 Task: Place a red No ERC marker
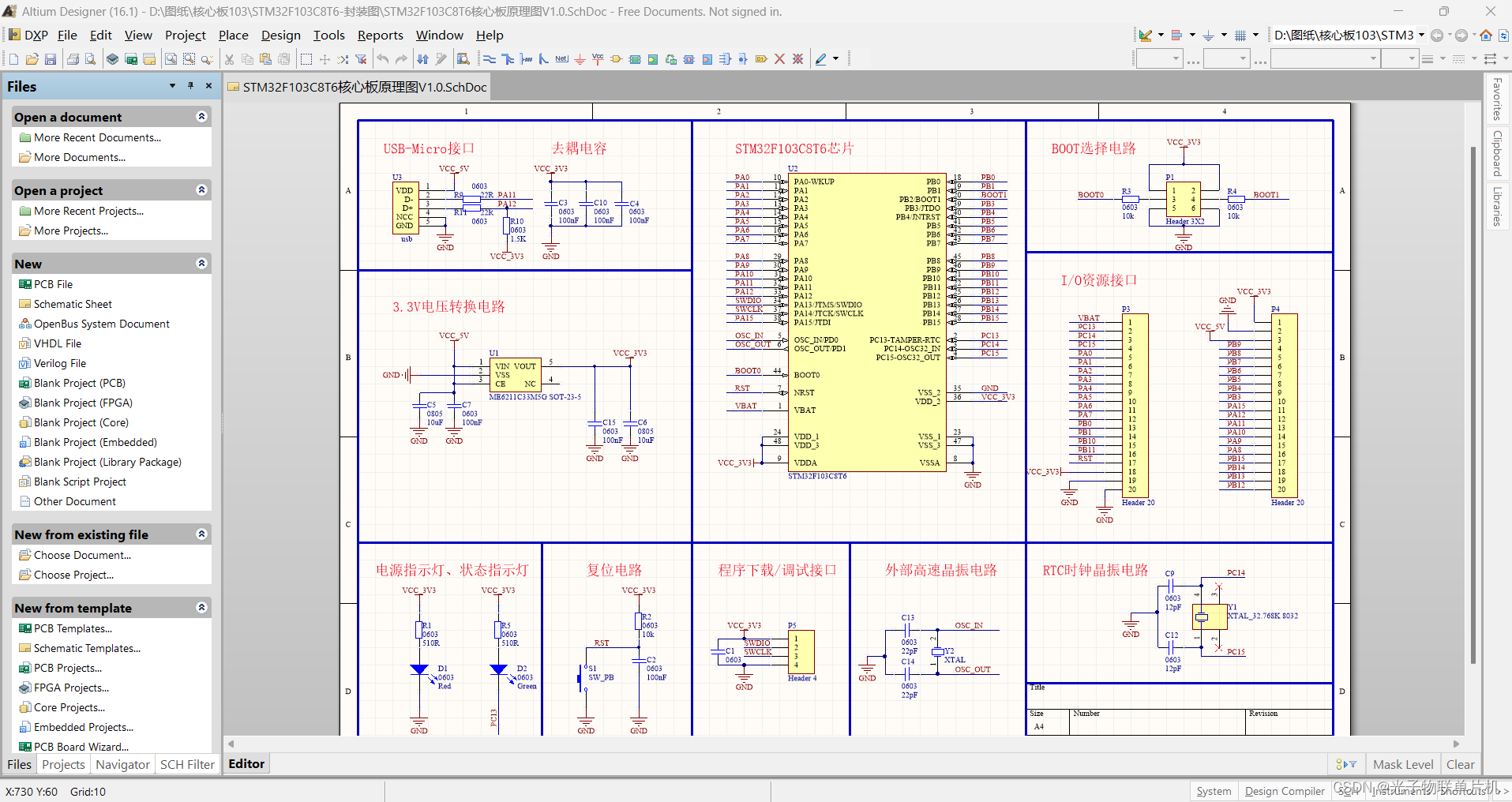coord(779,59)
